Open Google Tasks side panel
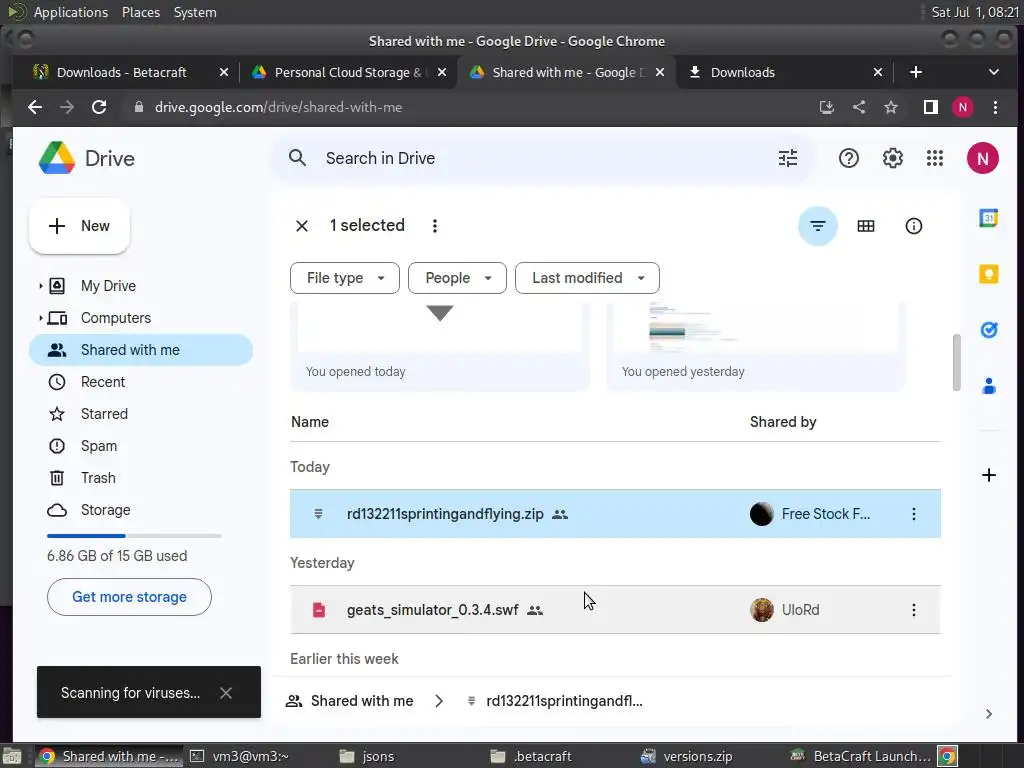Viewport: 1024px width, 768px height. pyautogui.click(x=988, y=330)
